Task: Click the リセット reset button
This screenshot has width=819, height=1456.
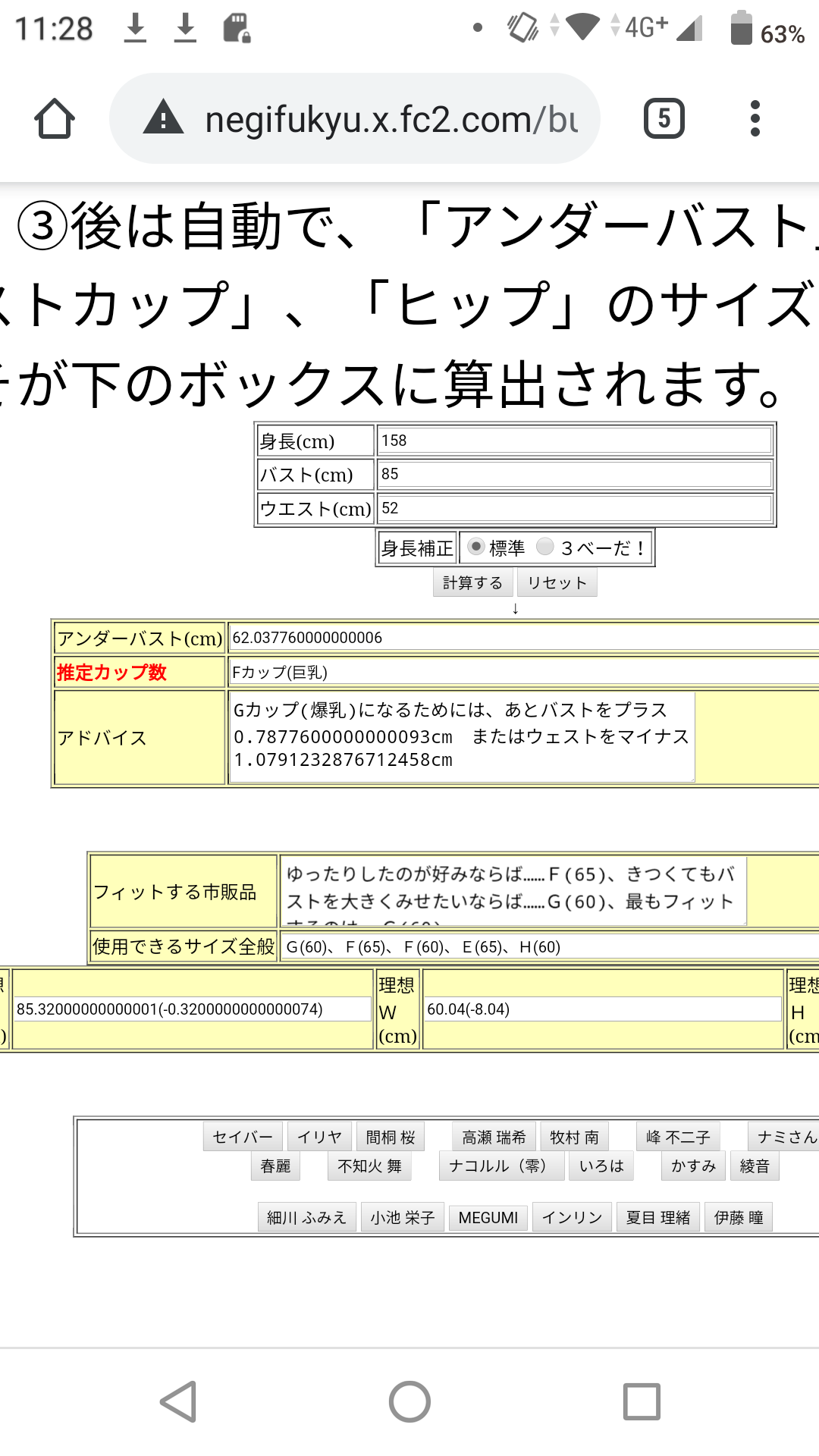Action: 557,582
